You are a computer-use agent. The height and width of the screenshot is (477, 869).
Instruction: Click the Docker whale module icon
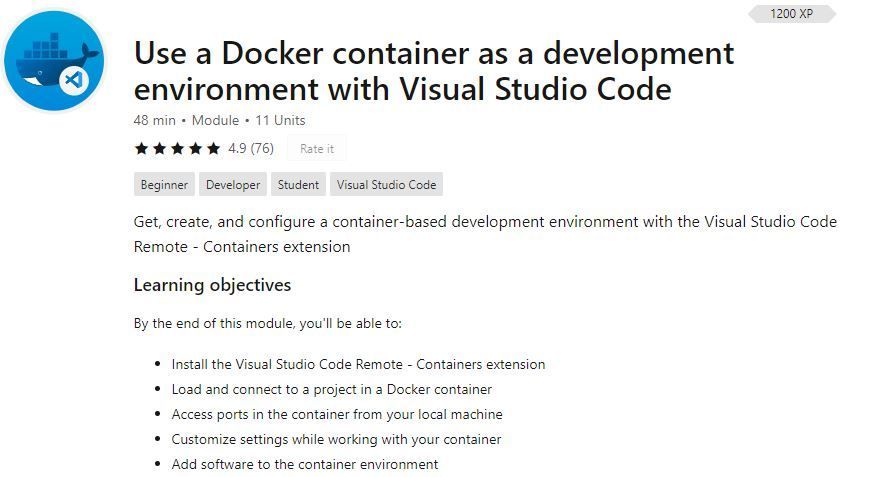54,60
